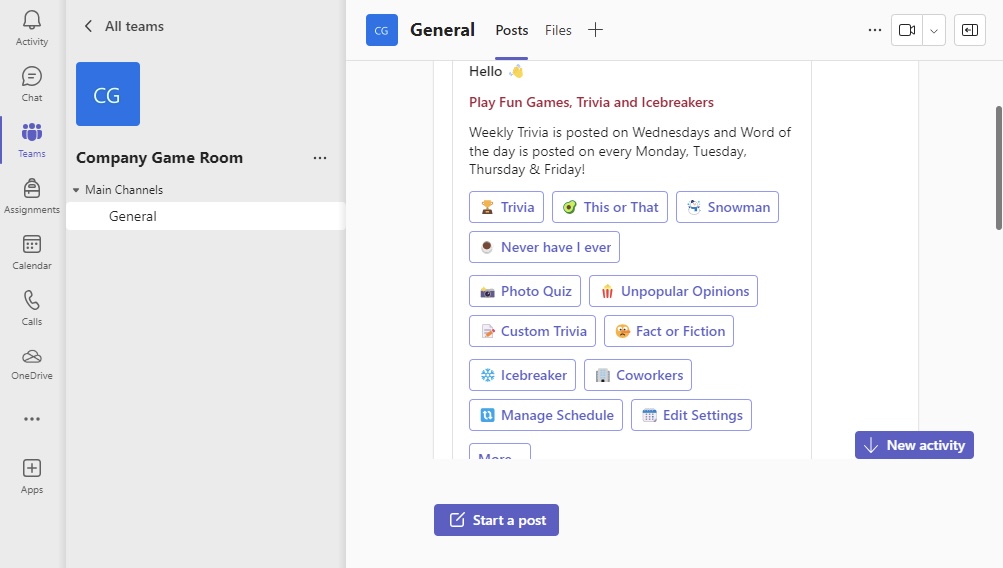This screenshot has width=1003, height=568.
Task: Open the Photo Quiz game
Action: point(525,291)
